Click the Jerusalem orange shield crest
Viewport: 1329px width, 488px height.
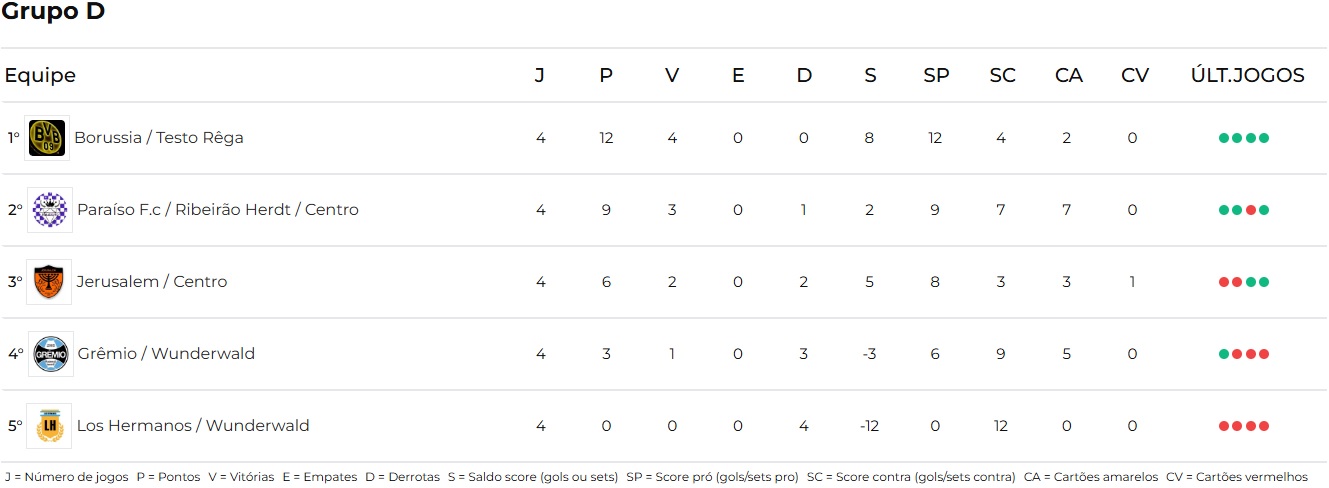pyautogui.click(x=49, y=282)
